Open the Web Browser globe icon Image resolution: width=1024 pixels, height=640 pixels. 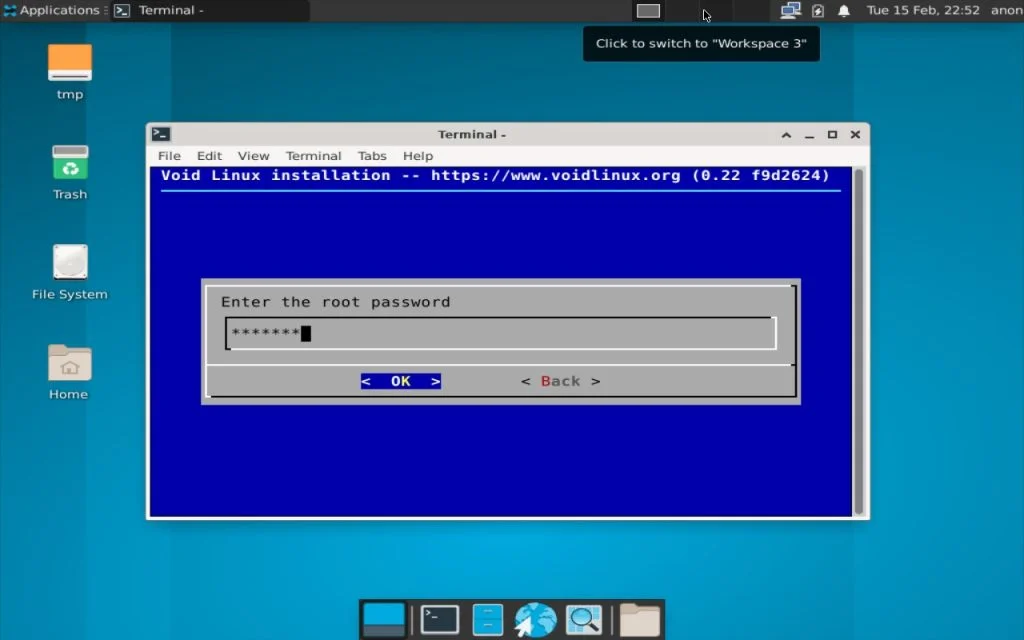pyautogui.click(x=535, y=618)
